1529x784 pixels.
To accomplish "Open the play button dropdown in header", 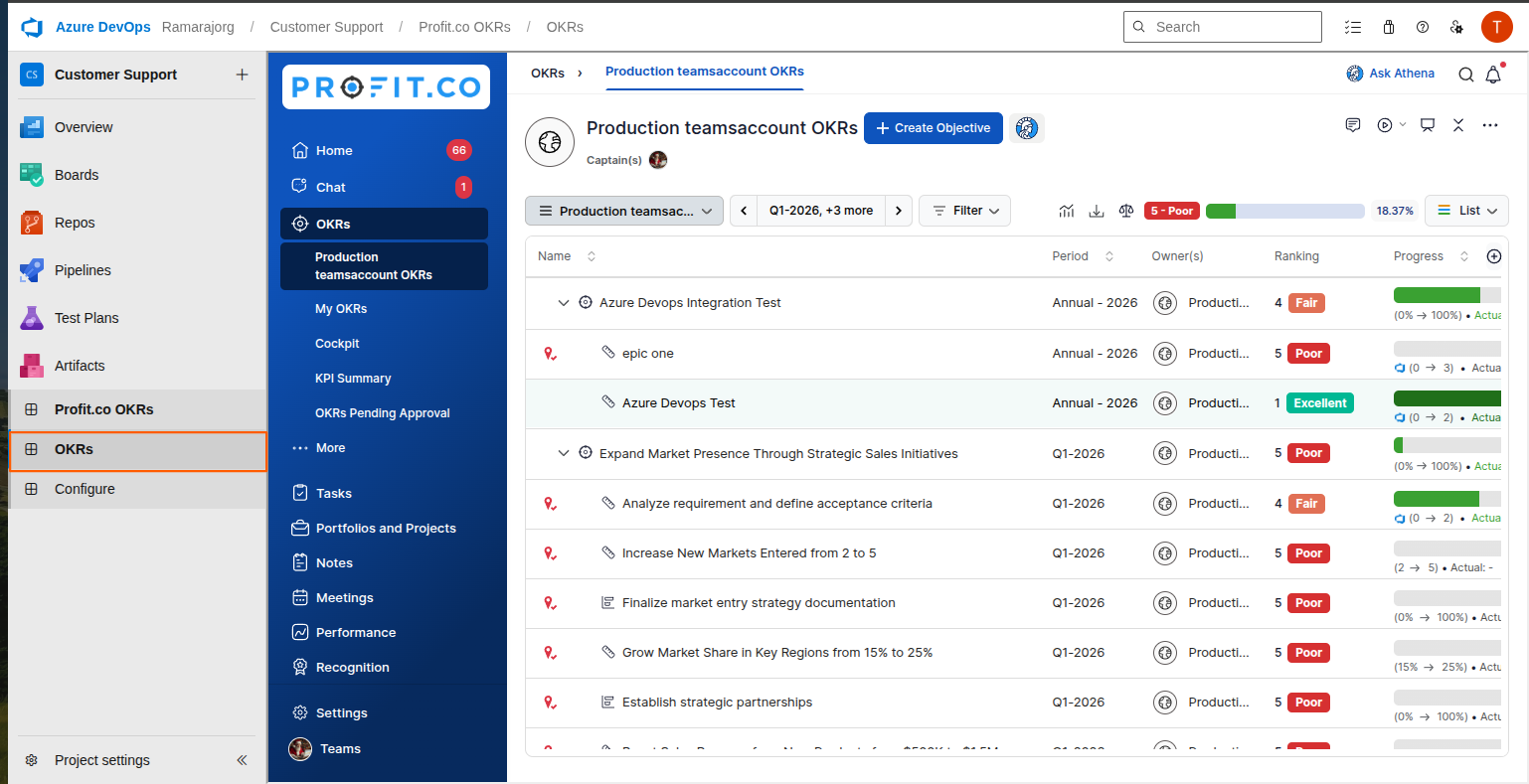I will click(1391, 125).
